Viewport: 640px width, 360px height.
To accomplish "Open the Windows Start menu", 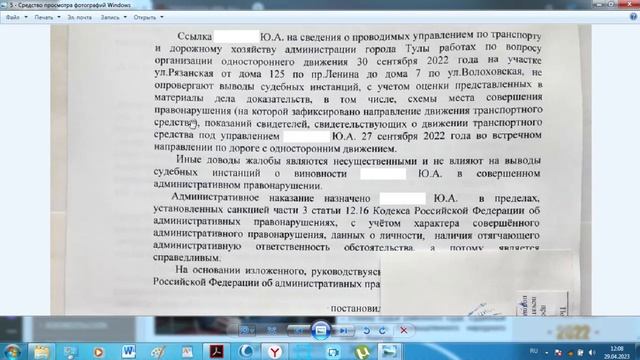I will pyautogui.click(x=11, y=352).
